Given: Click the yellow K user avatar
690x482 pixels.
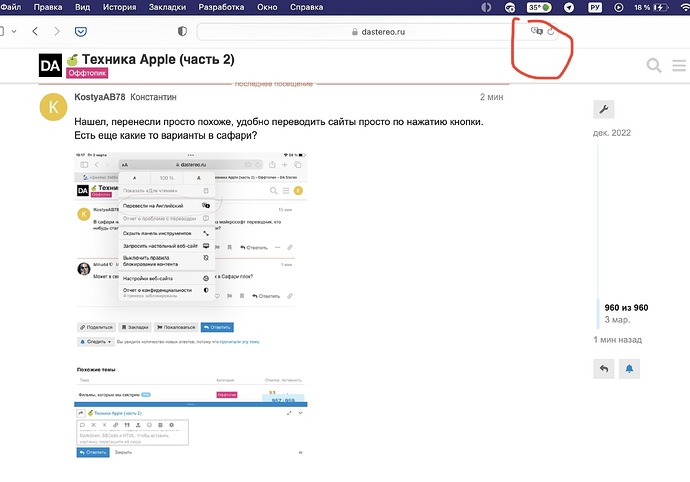Looking at the screenshot, I should coord(53,107).
